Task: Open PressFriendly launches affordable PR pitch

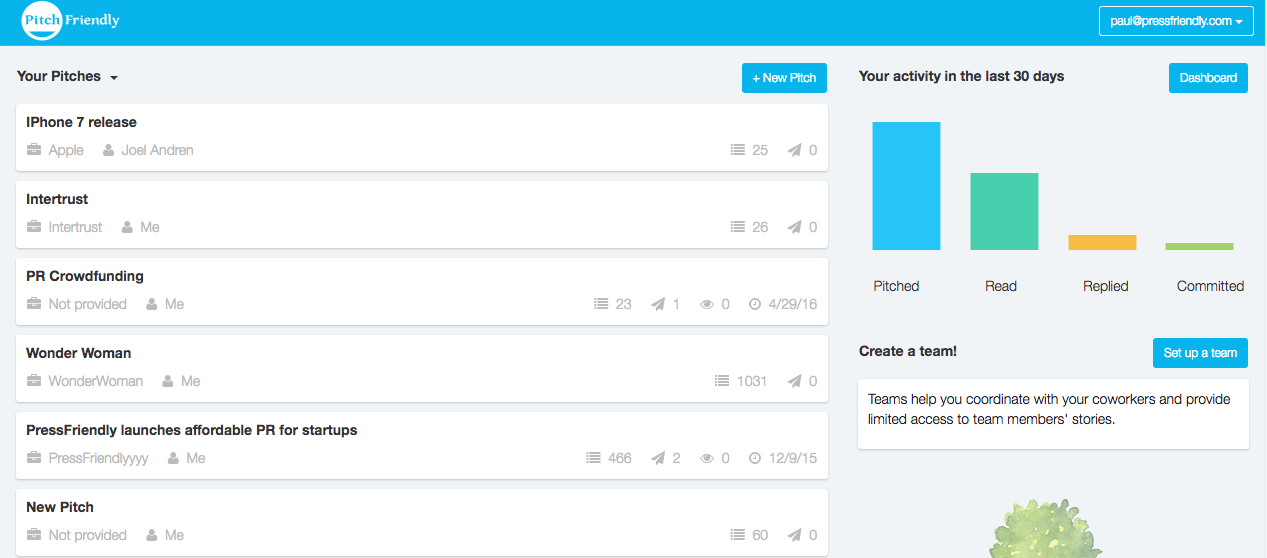Action: (x=191, y=430)
